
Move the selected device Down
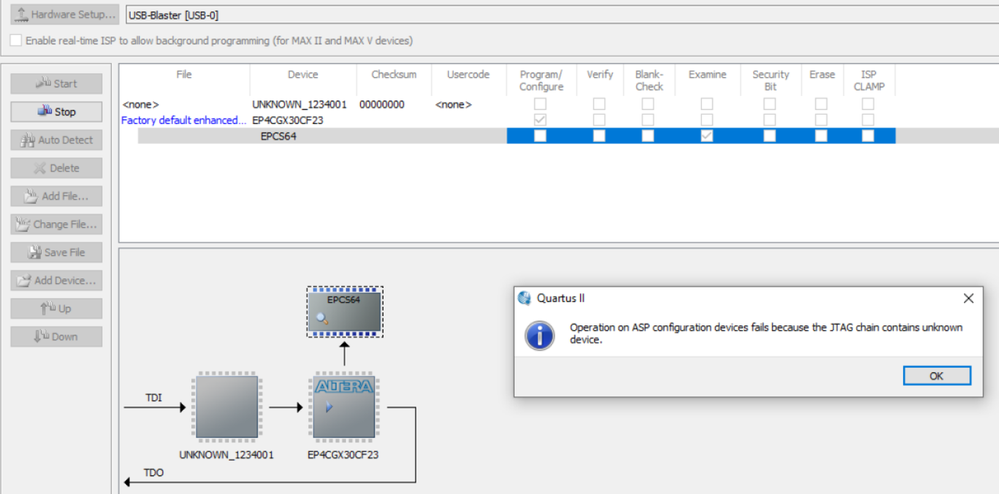[x=56, y=336]
